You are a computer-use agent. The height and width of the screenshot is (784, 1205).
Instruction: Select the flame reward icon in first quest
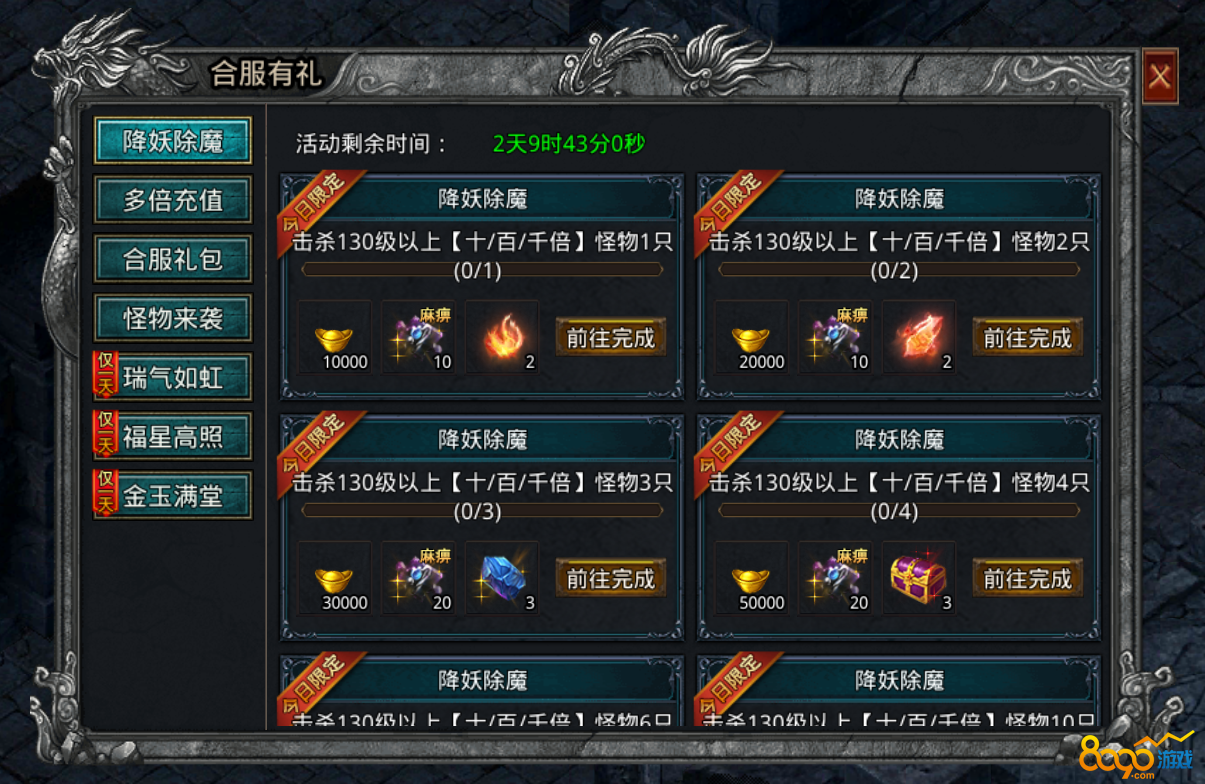pyautogui.click(x=502, y=337)
